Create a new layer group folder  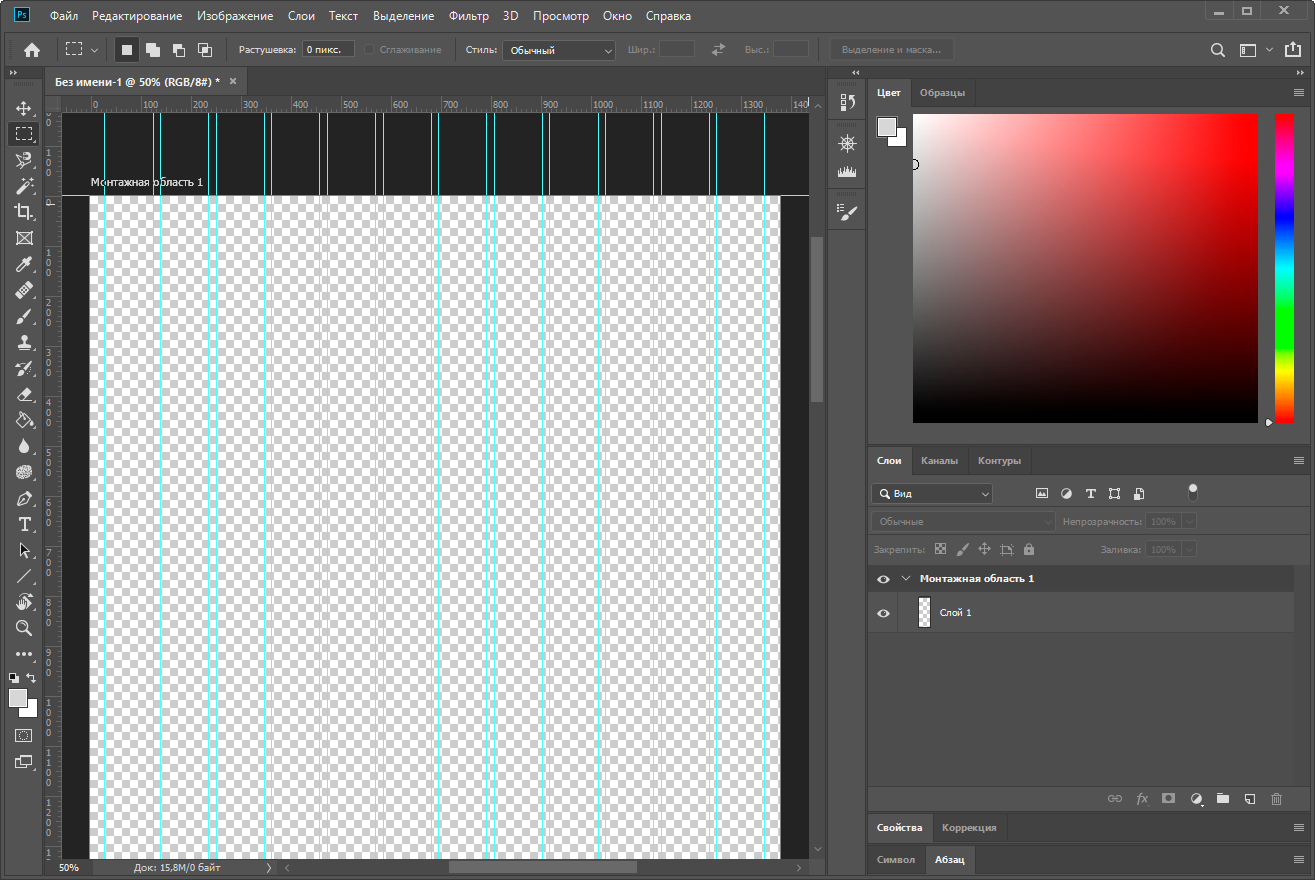tap(1222, 799)
